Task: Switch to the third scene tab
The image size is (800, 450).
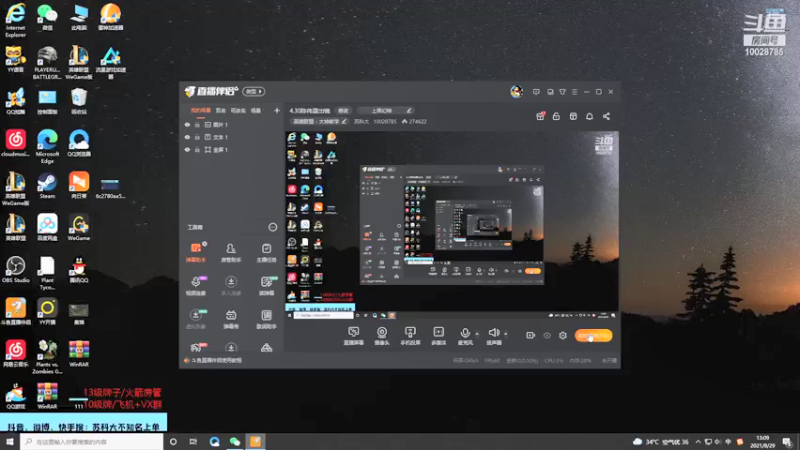Action: (x=238, y=110)
